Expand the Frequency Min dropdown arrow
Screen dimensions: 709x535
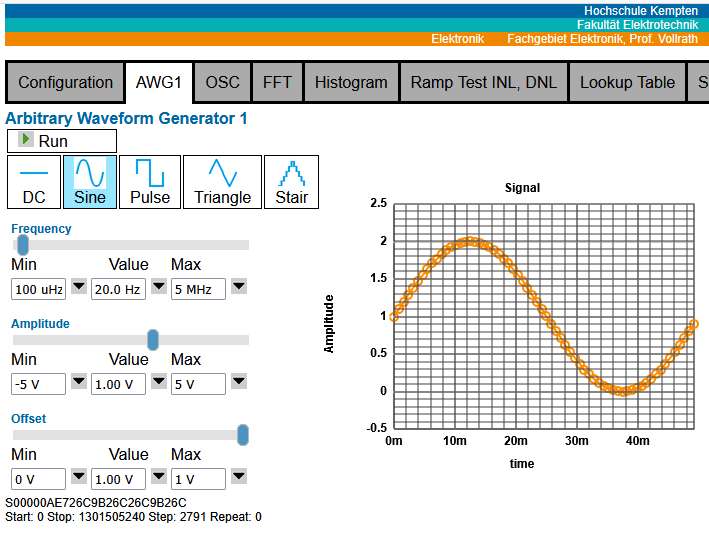point(78,288)
